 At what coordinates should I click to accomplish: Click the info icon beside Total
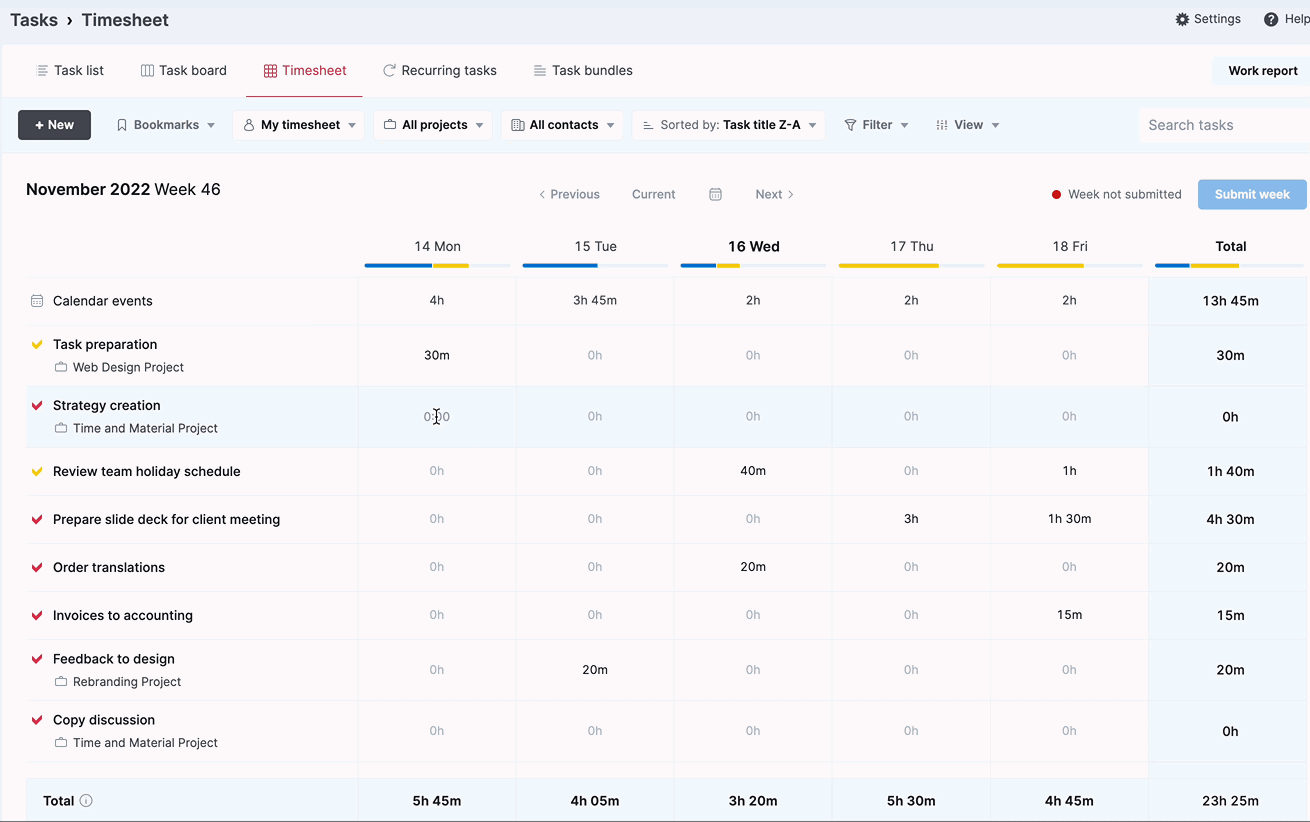click(86, 800)
